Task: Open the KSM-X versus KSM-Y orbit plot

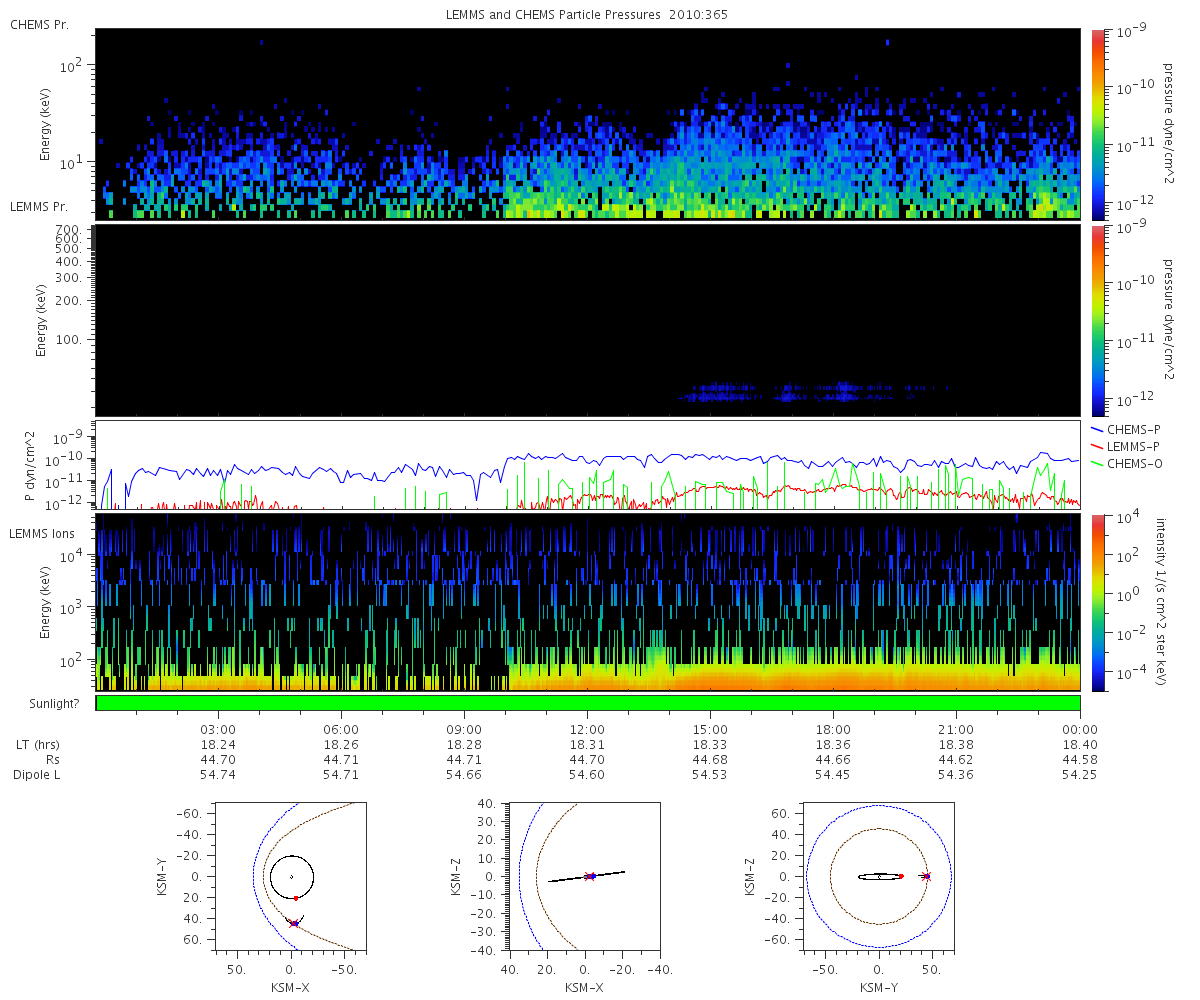Action: [291, 876]
